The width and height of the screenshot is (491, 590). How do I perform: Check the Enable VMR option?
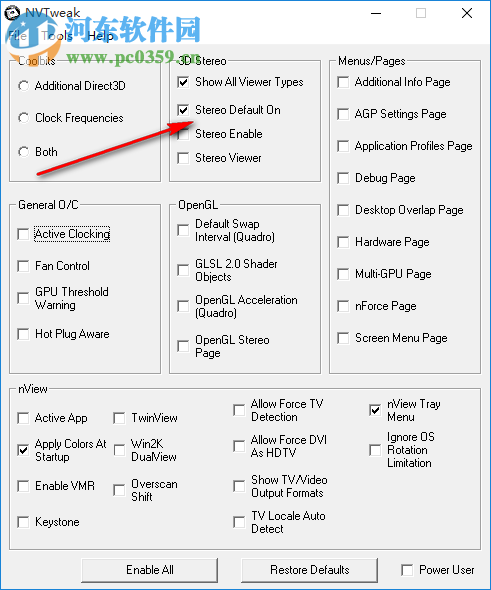pos(23,486)
